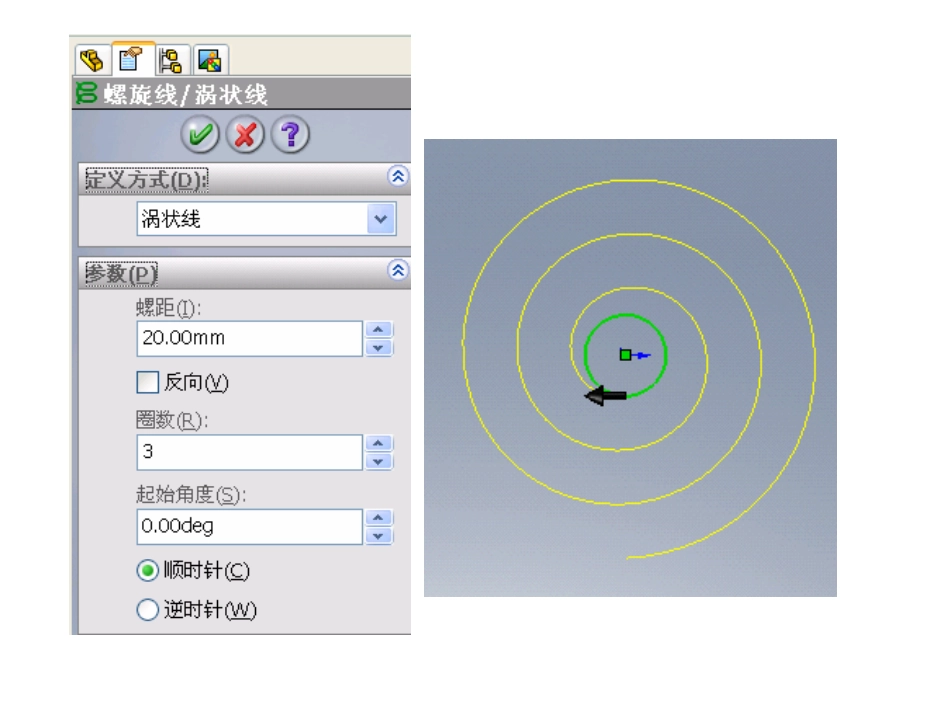Open the DisplayManager appearance tab
The height and width of the screenshot is (714, 950).
(x=210, y=60)
